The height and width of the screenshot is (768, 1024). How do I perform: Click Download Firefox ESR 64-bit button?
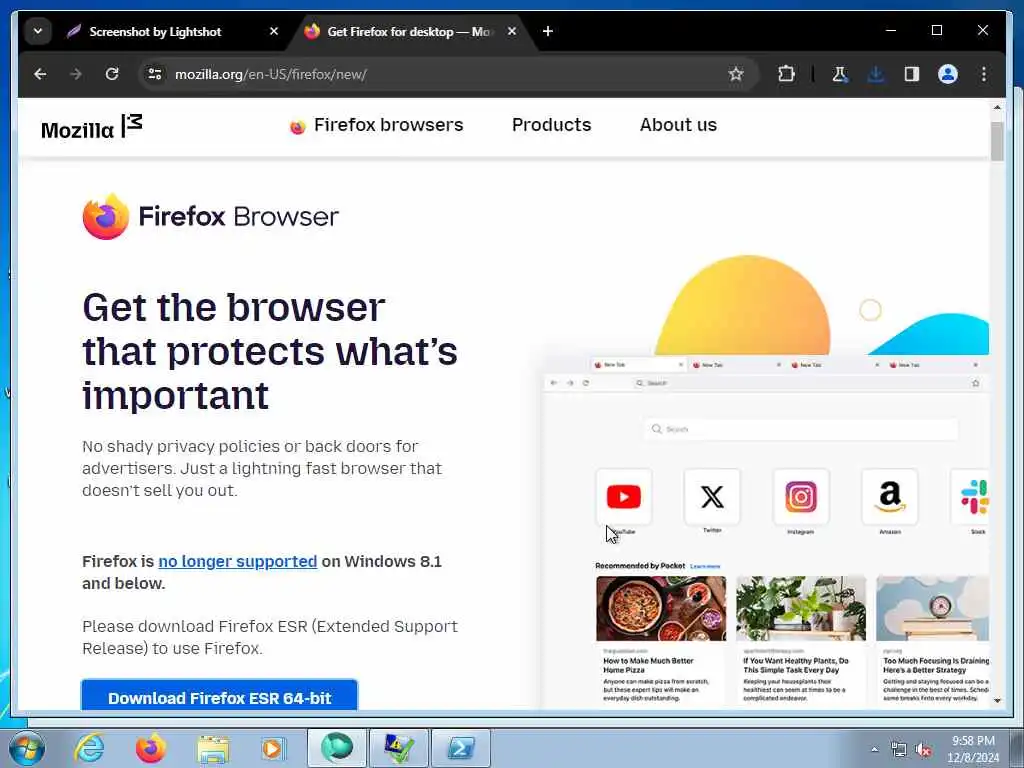(219, 696)
